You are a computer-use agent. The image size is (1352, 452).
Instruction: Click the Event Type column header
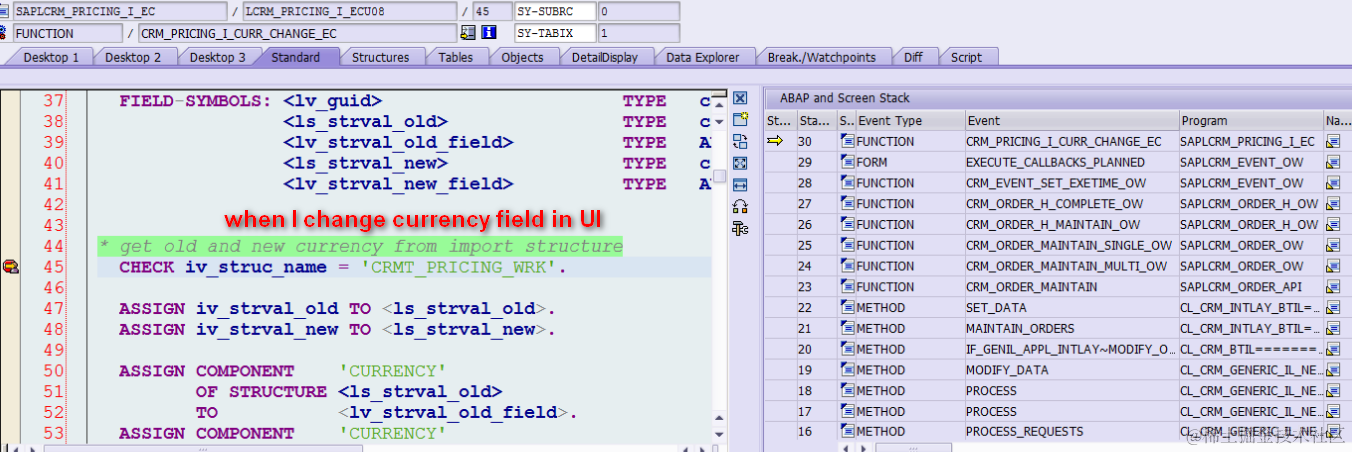pyautogui.click(x=909, y=120)
